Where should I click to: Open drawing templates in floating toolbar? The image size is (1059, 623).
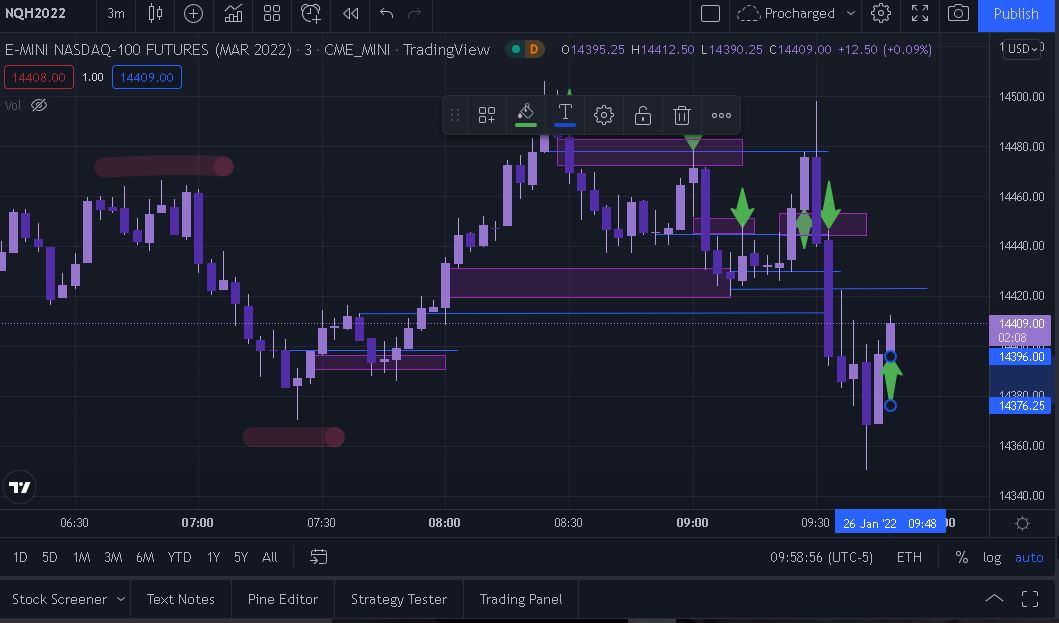(487, 116)
